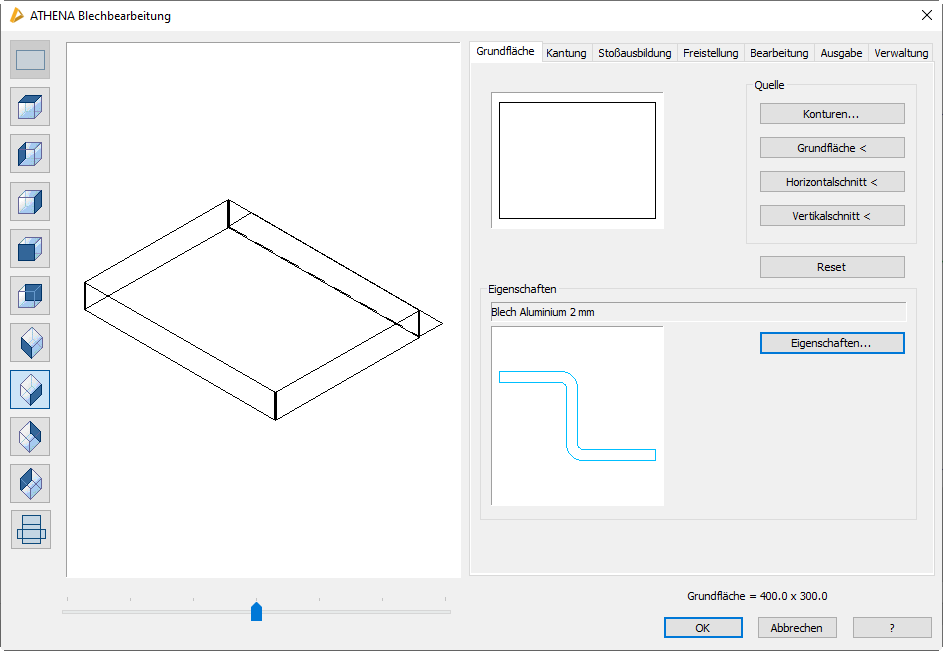
Task: Switch to the Kantung tab
Action: click(x=566, y=53)
